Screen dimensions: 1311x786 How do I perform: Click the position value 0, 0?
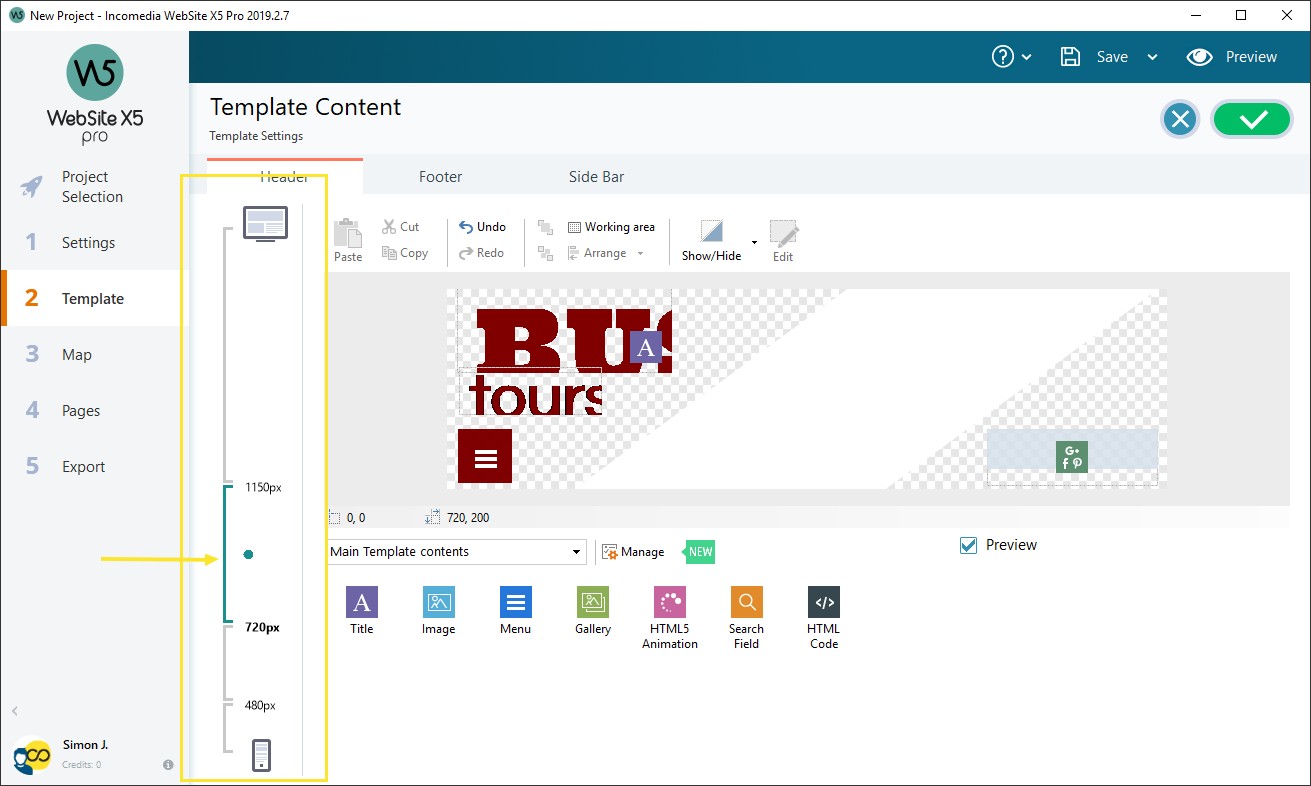point(356,518)
